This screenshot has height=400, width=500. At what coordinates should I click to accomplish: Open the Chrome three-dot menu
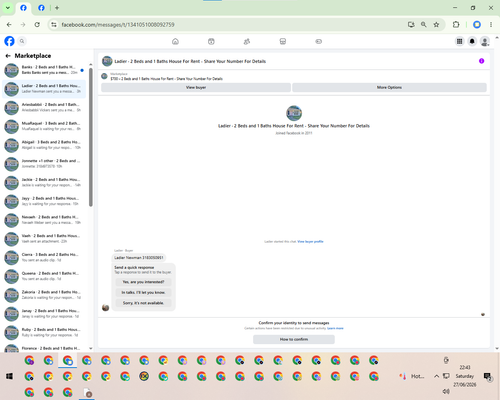491,25
